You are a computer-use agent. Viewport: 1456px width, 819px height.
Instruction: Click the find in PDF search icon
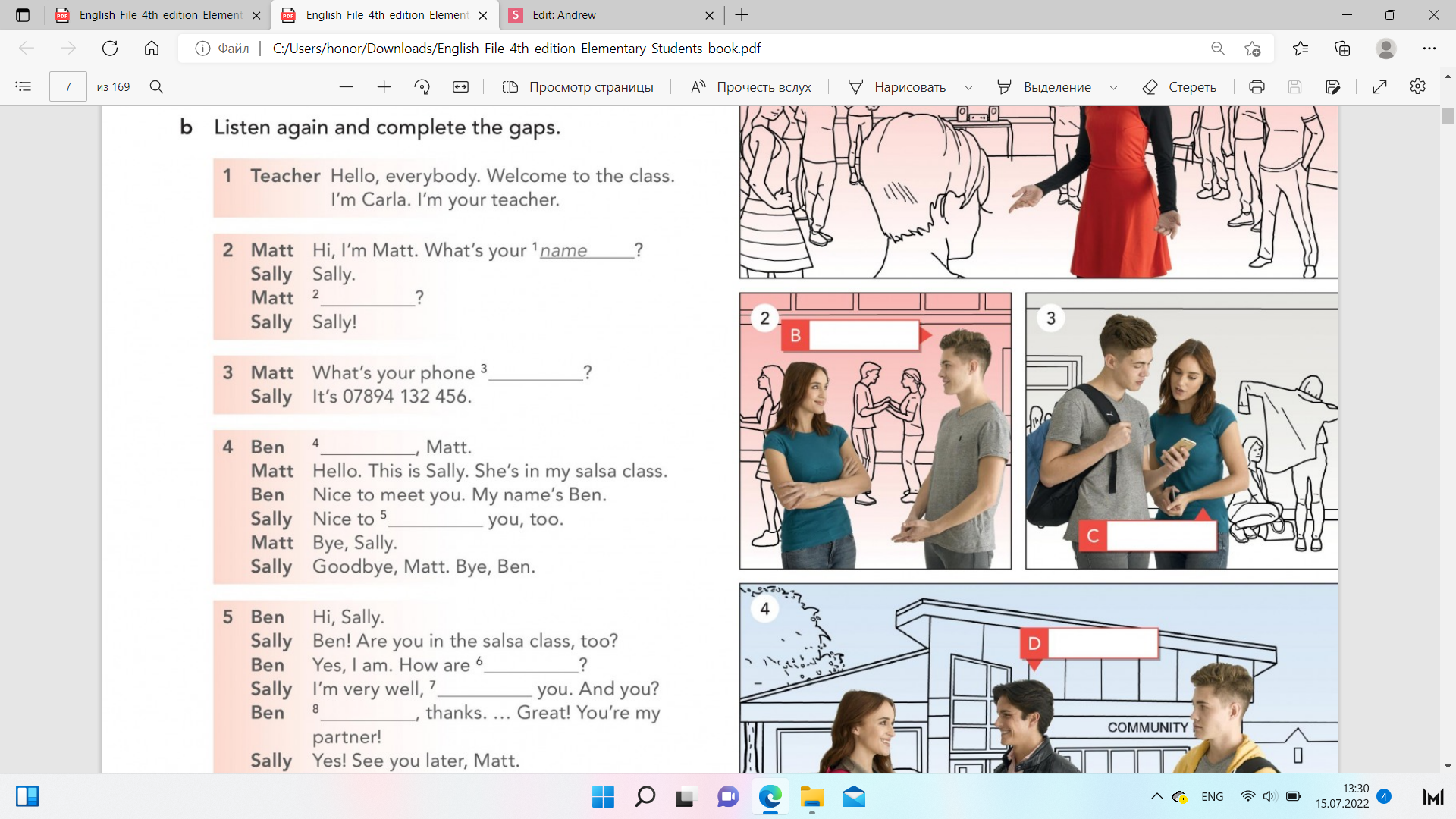pos(156,86)
